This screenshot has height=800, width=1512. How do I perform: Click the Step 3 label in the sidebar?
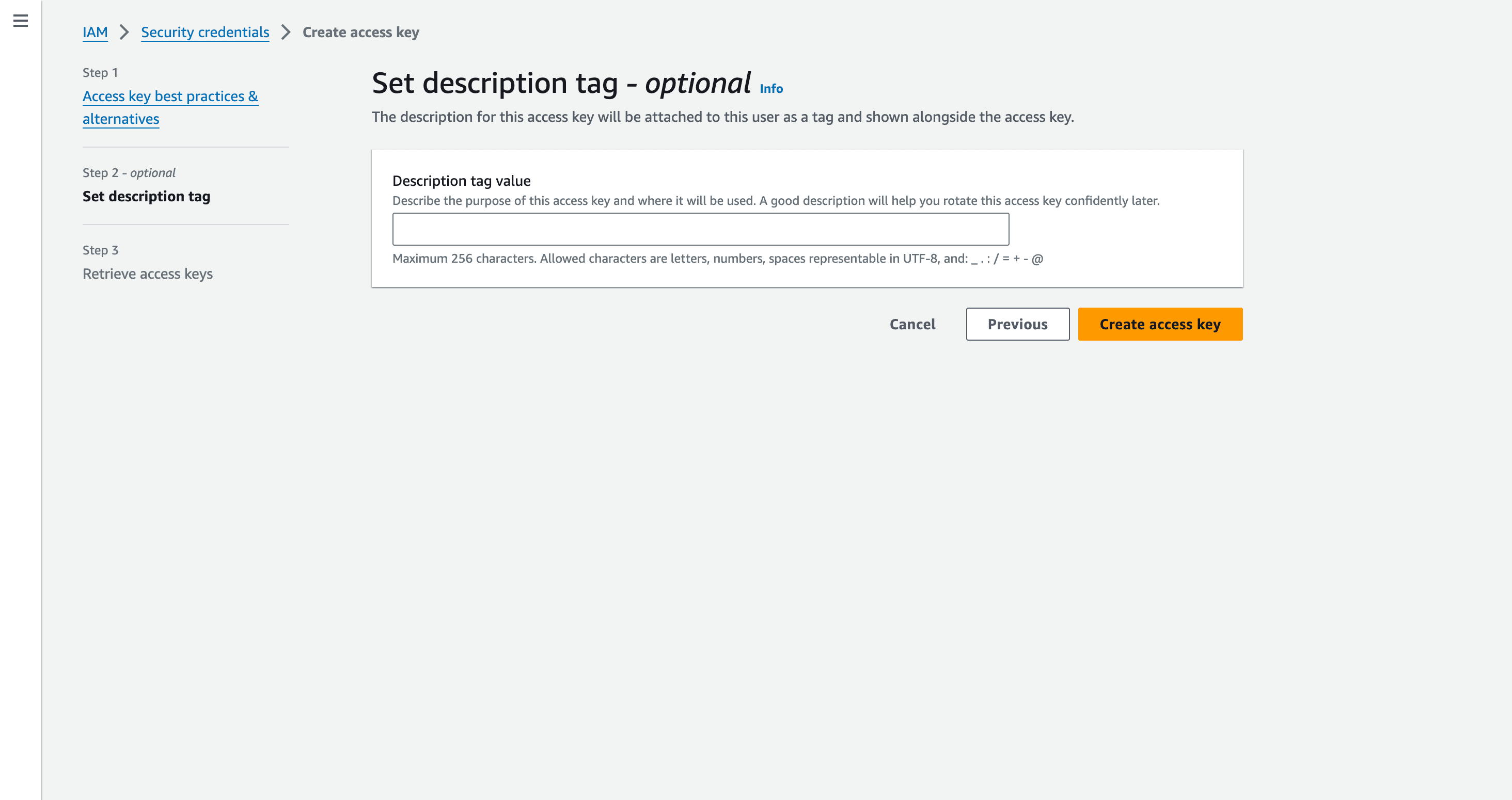pyautogui.click(x=100, y=250)
